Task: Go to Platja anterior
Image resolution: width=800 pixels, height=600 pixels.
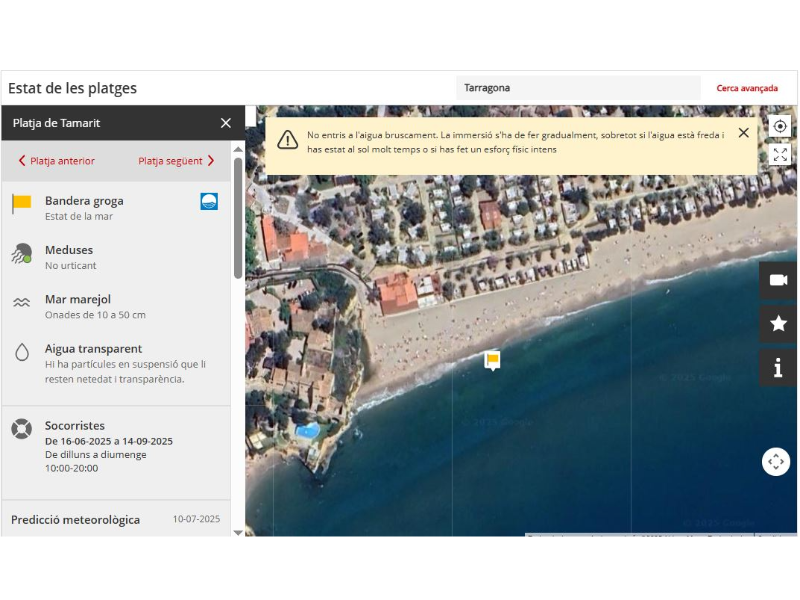Action: point(57,161)
